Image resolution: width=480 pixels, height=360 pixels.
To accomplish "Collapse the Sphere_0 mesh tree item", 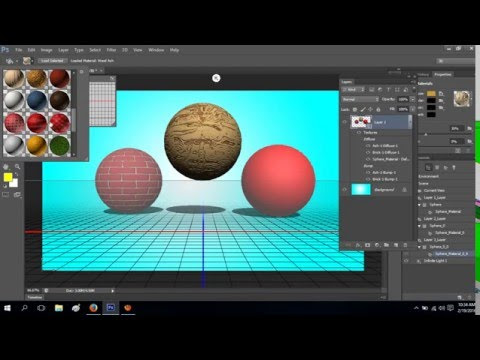I will click(x=419, y=226).
